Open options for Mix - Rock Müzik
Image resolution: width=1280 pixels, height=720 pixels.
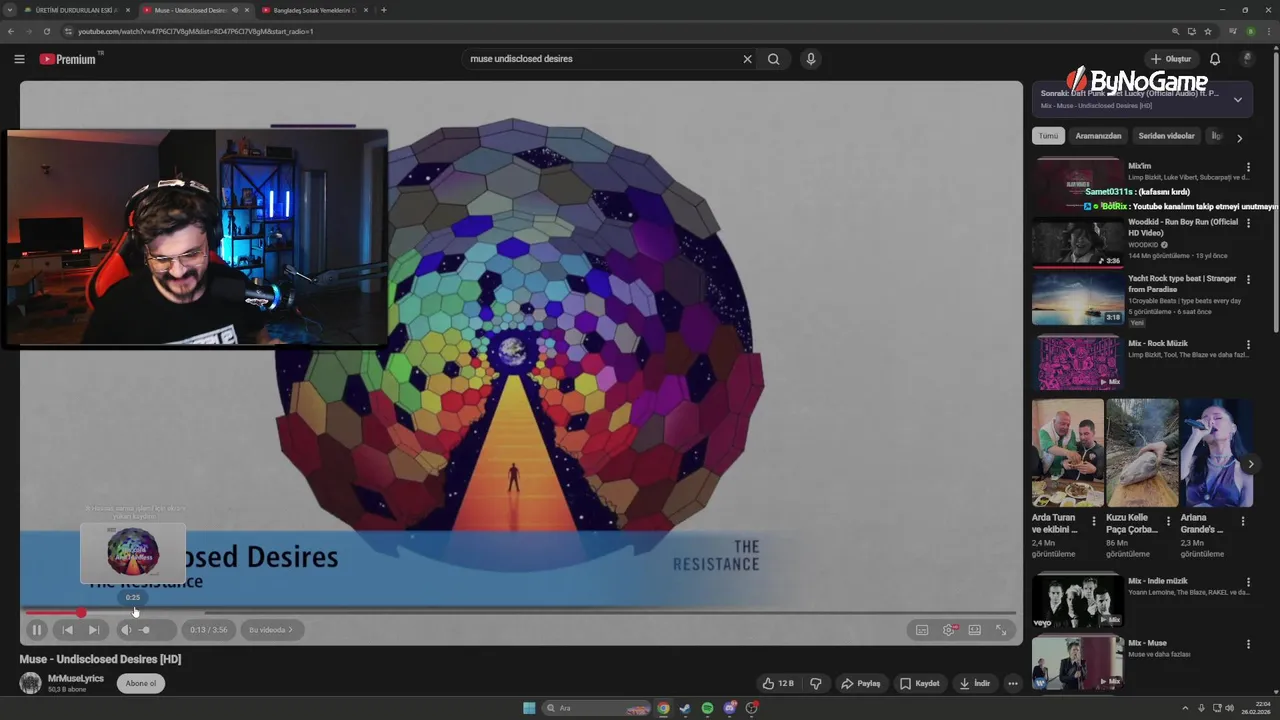1248,345
